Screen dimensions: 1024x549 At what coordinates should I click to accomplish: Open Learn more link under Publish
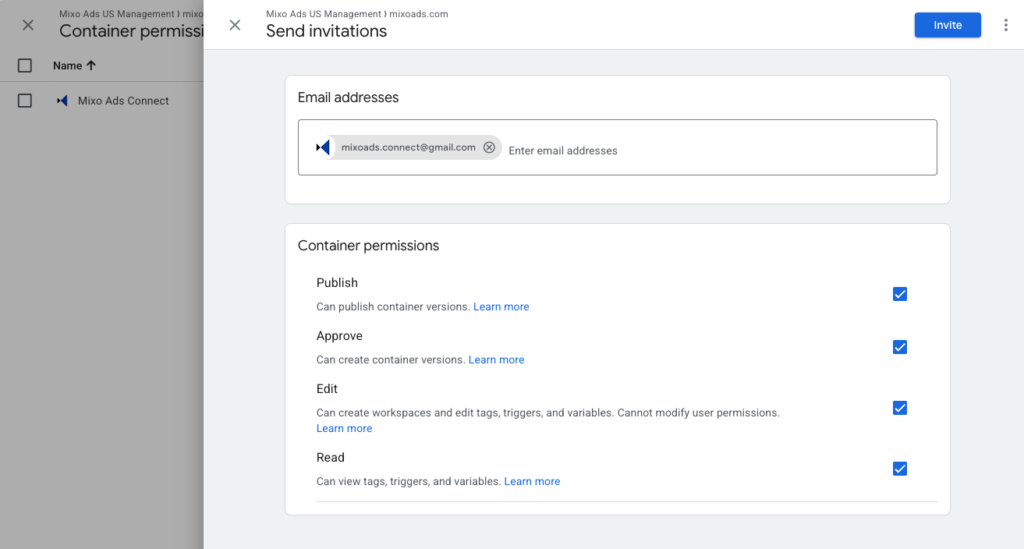(501, 307)
